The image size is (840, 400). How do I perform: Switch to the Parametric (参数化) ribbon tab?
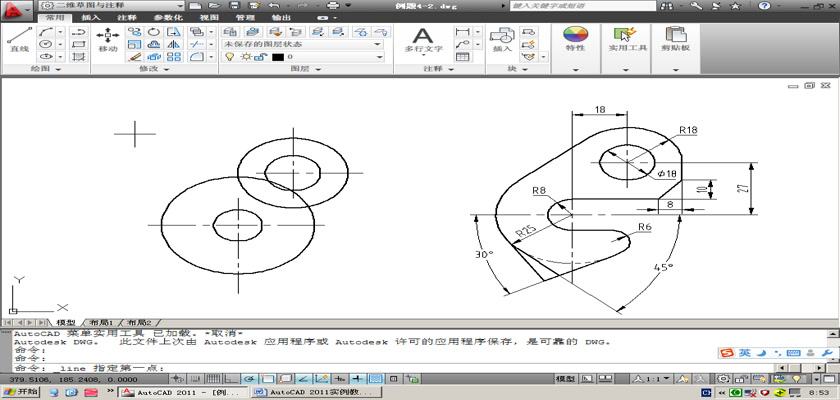click(x=168, y=17)
